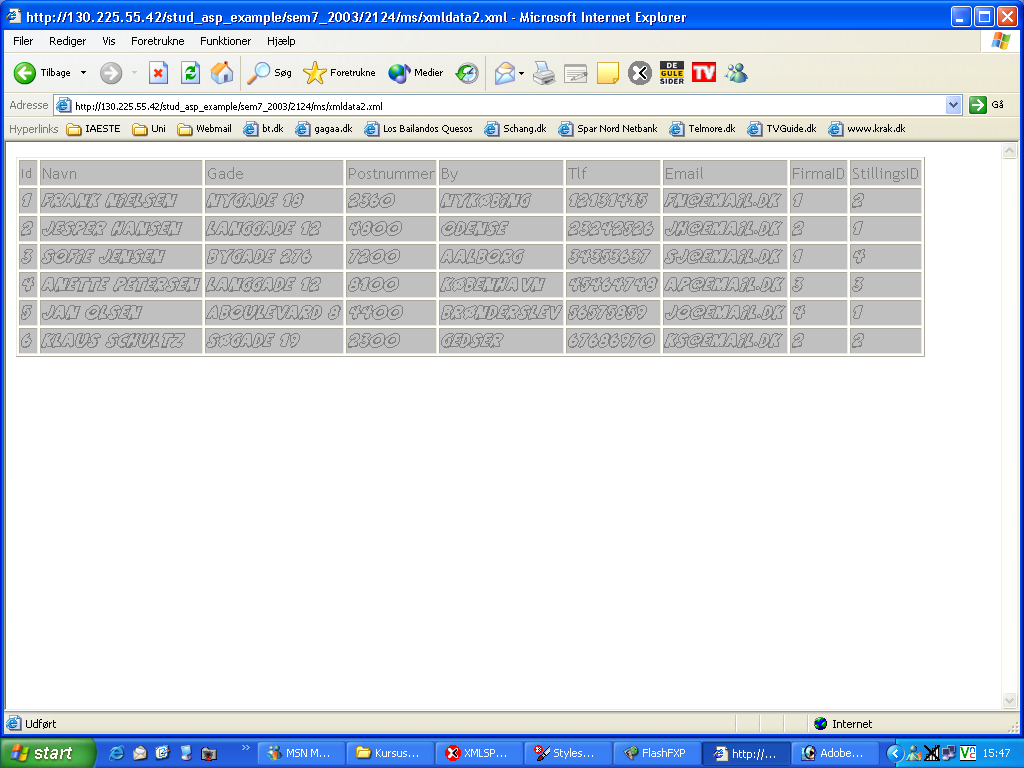Screen dimensions: 1024x768
Task: Click the red TV toolbar icon
Action: point(704,73)
